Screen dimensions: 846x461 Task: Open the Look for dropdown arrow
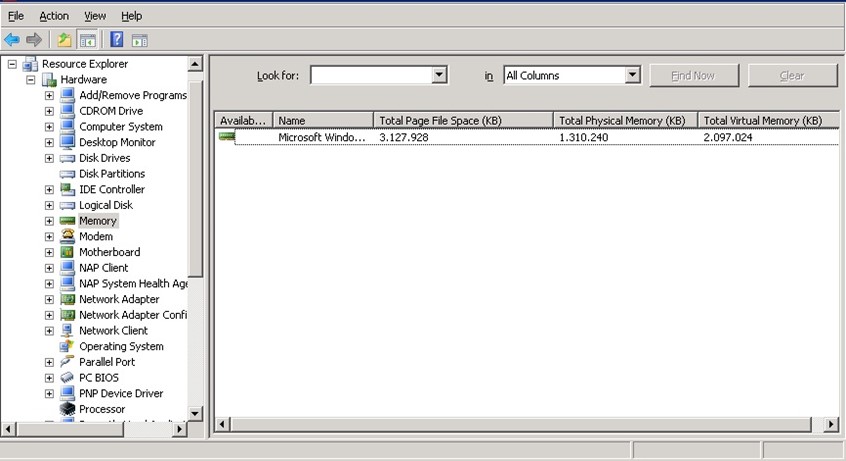pos(439,75)
